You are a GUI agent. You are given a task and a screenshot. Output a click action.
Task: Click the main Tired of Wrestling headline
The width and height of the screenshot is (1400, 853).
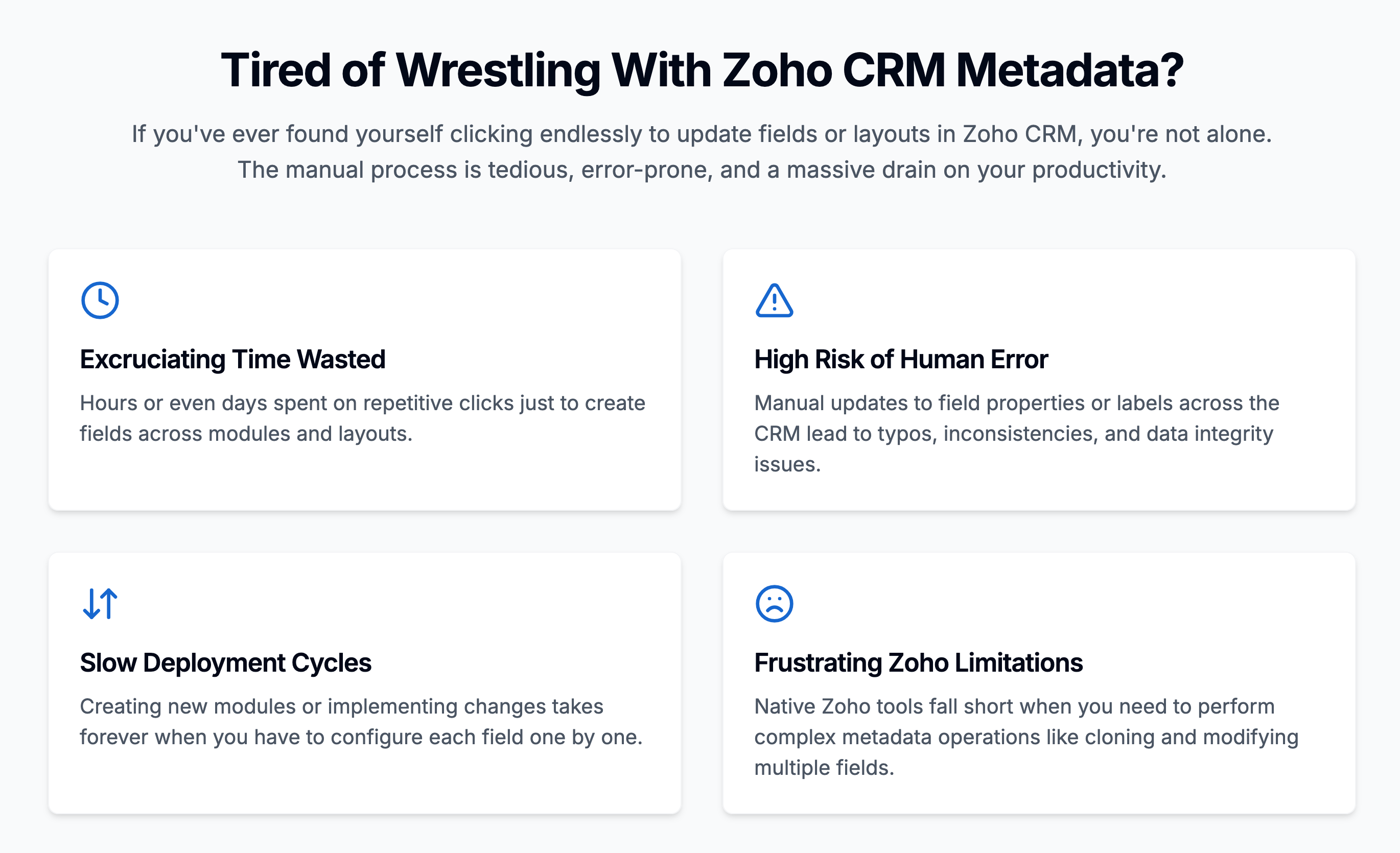702,70
